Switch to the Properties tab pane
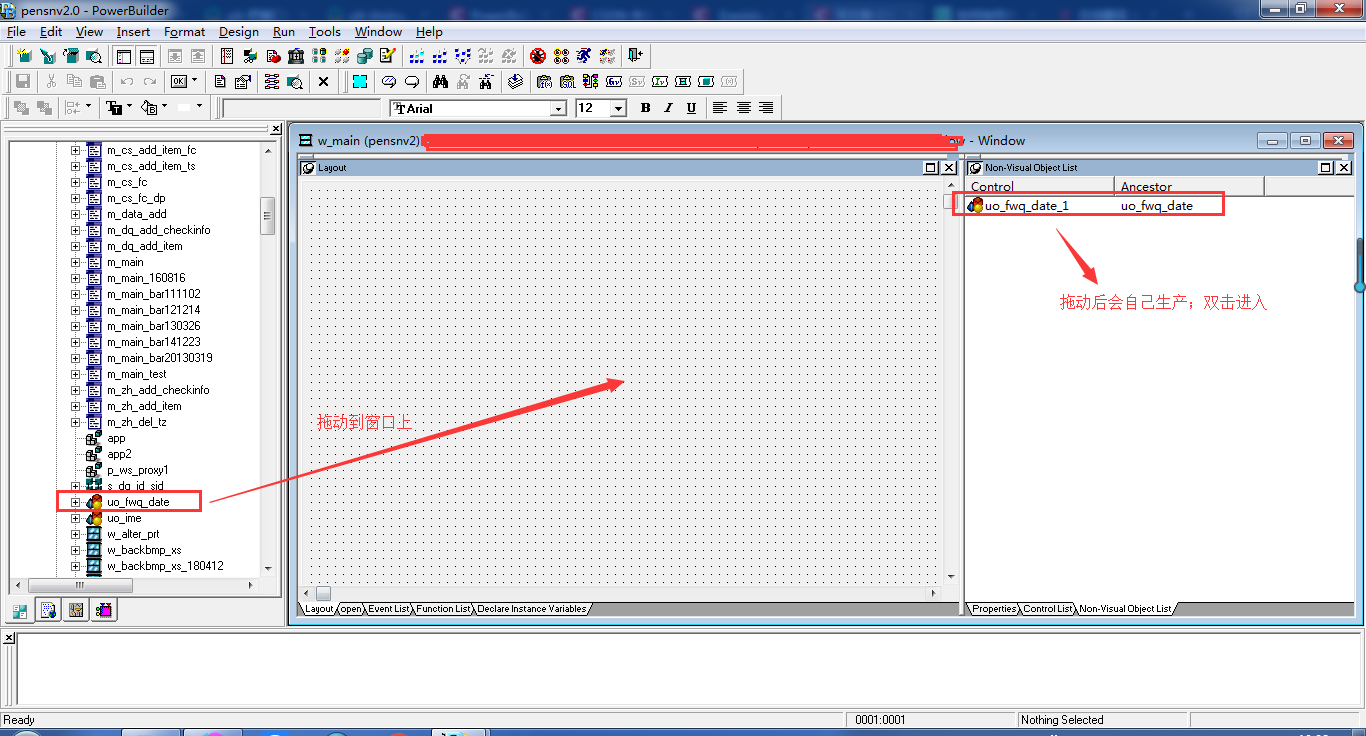The height and width of the screenshot is (736, 1366). (x=993, y=608)
